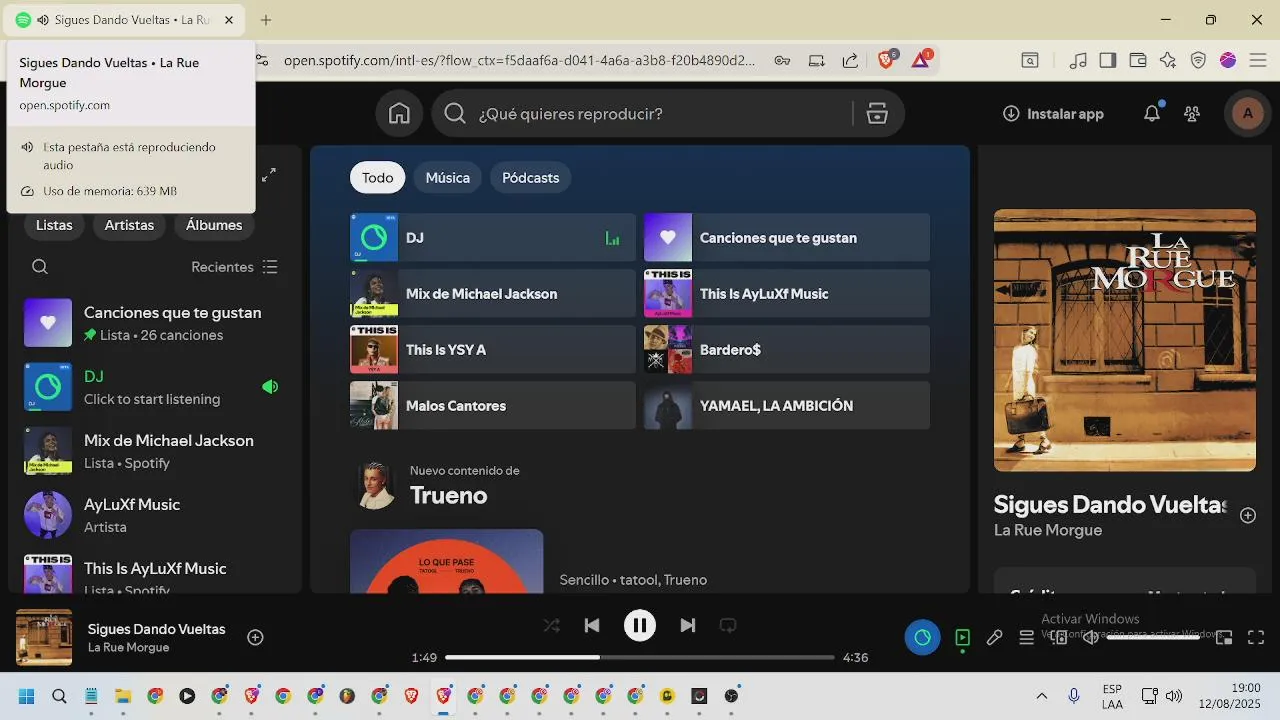Open La Rue Morgue album cover artwork
Screen dimensions: 1280x720
pyautogui.click(x=1125, y=340)
